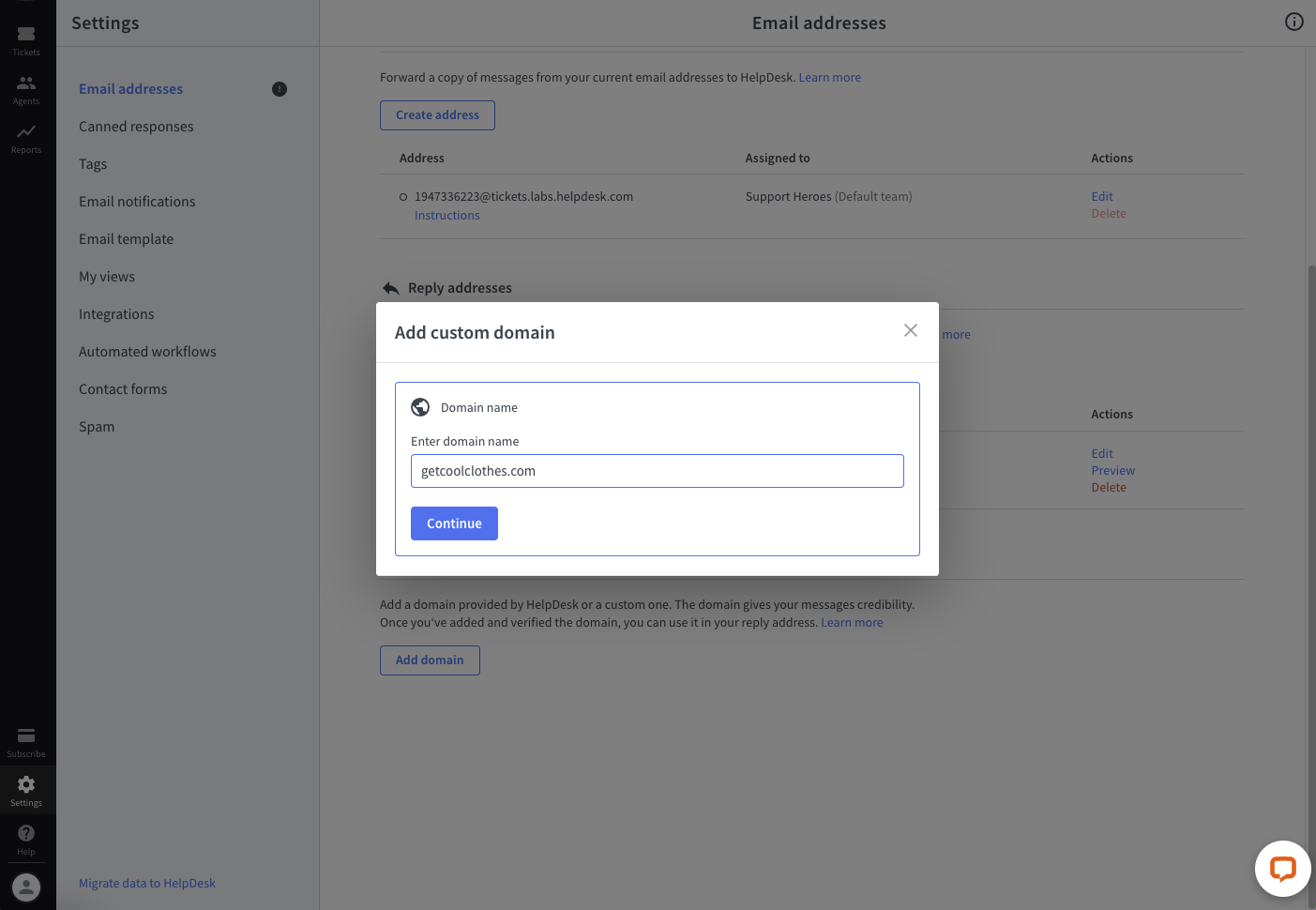Open the Settings gear icon
The image size is (1316, 910).
pyautogui.click(x=25, y=785)
